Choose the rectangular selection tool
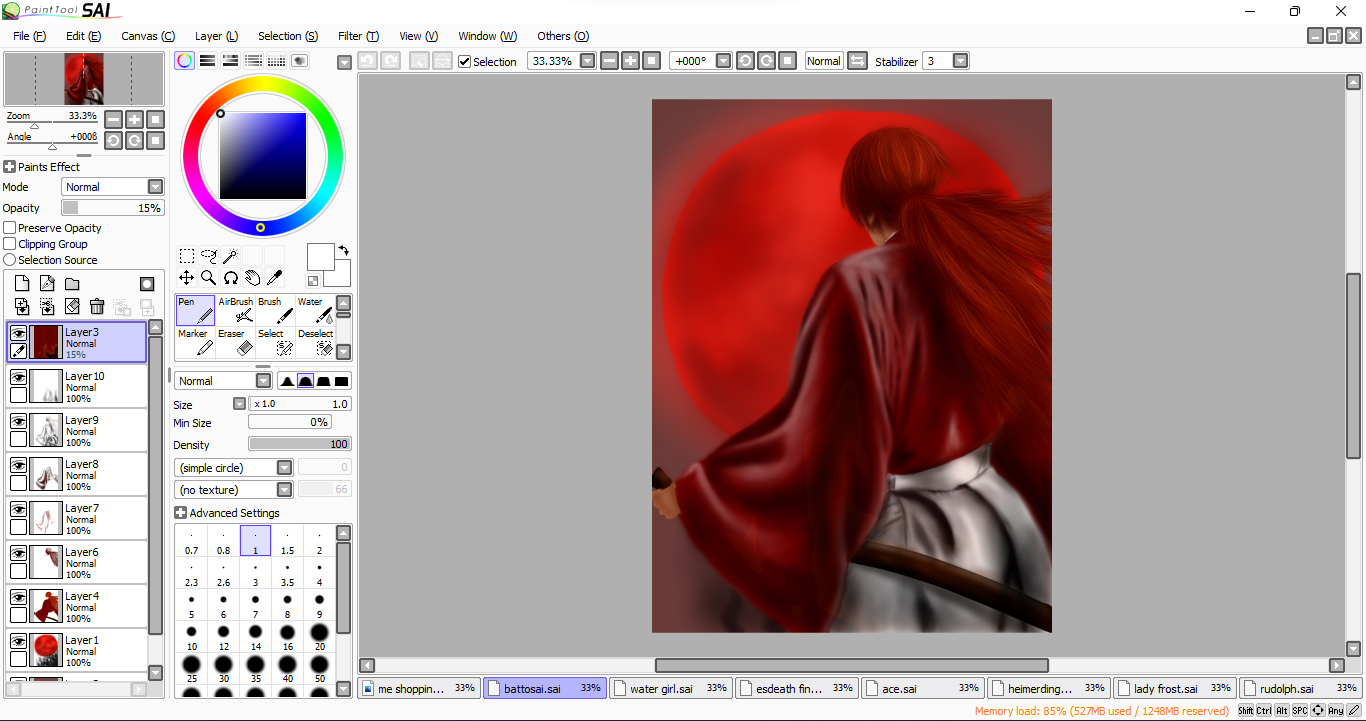Viewport: 1366px width, 721px height. [x=187, y=256]
